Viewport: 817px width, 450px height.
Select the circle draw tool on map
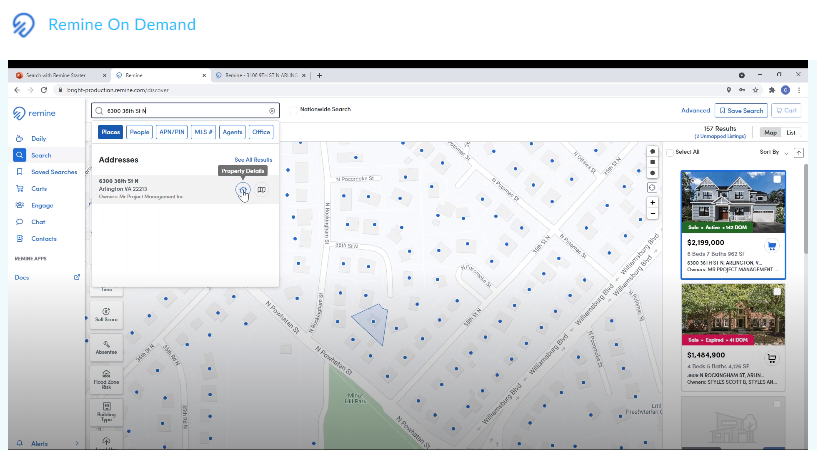coord(652,173)
